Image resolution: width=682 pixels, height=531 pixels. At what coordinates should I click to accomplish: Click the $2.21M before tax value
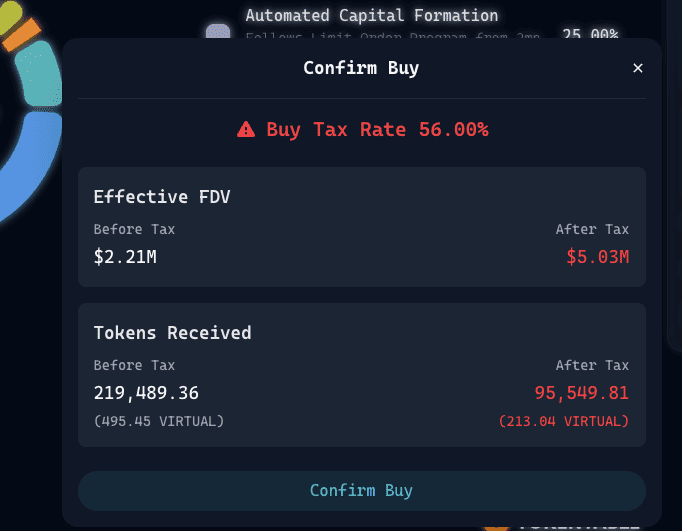pos(125,257)
